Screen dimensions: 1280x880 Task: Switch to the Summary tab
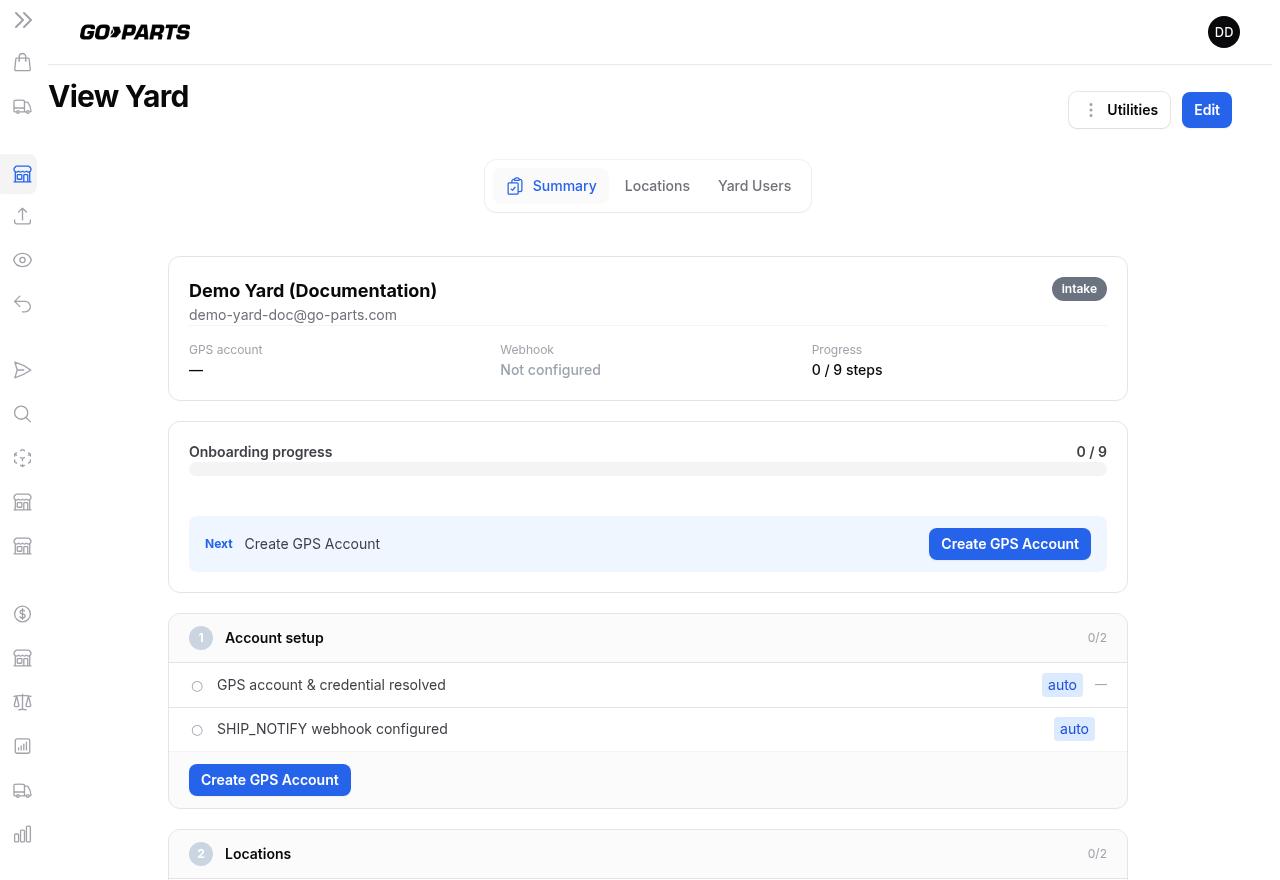[551, 186]
